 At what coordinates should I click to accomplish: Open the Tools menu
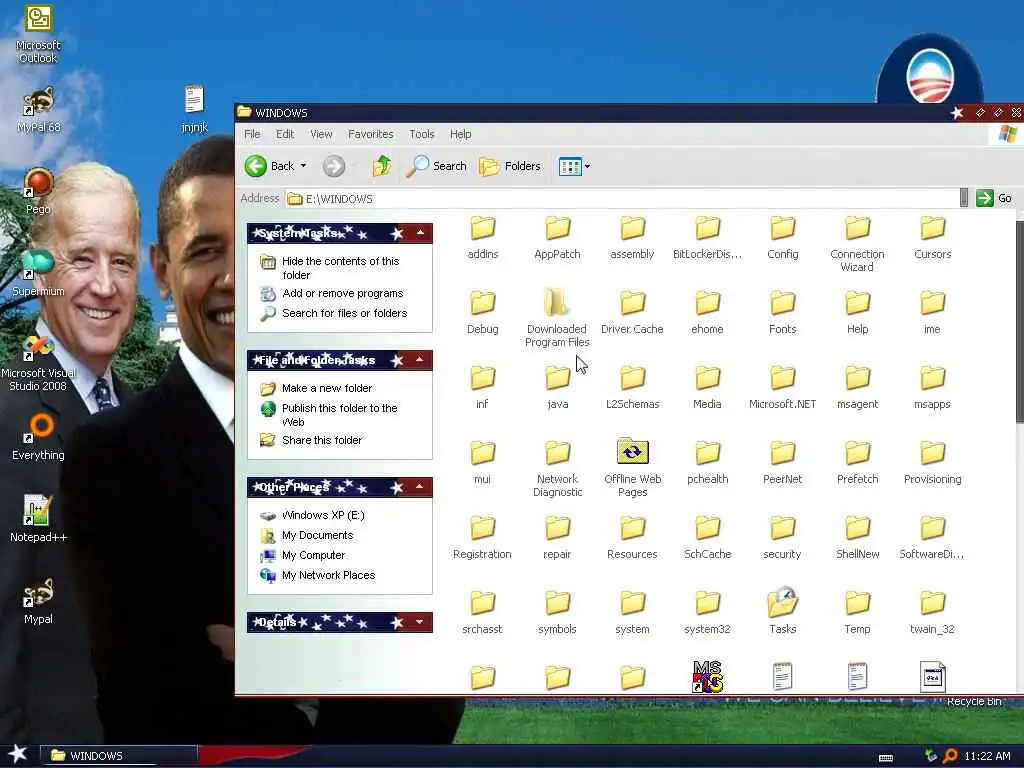[421, 134]
